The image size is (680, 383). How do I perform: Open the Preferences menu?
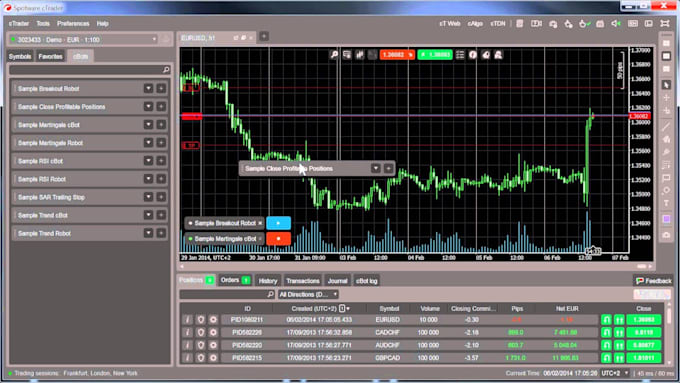point(73,24)
